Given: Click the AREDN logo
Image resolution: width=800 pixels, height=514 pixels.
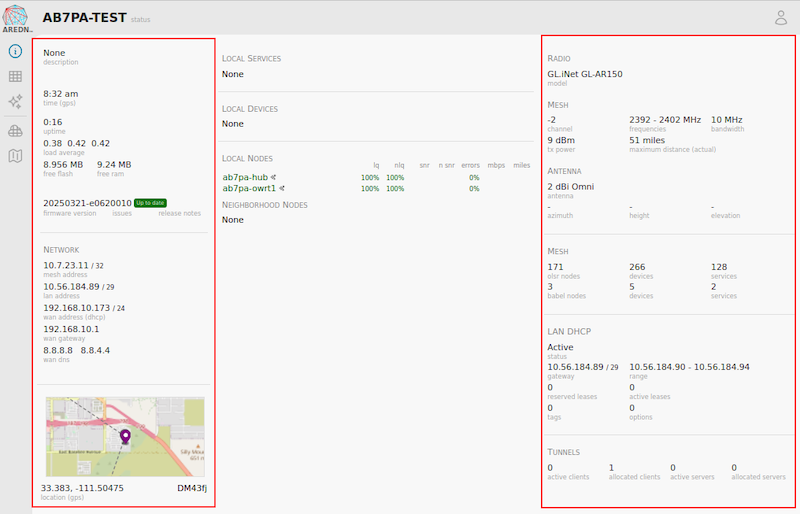Looking at the screenshot, I should pos(17,19).
